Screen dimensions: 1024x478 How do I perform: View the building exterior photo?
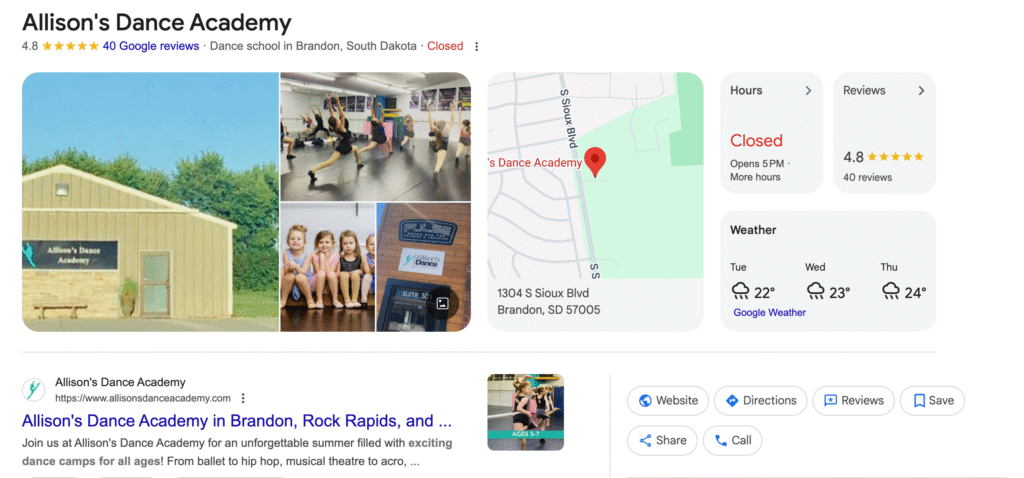pos(150,202)
